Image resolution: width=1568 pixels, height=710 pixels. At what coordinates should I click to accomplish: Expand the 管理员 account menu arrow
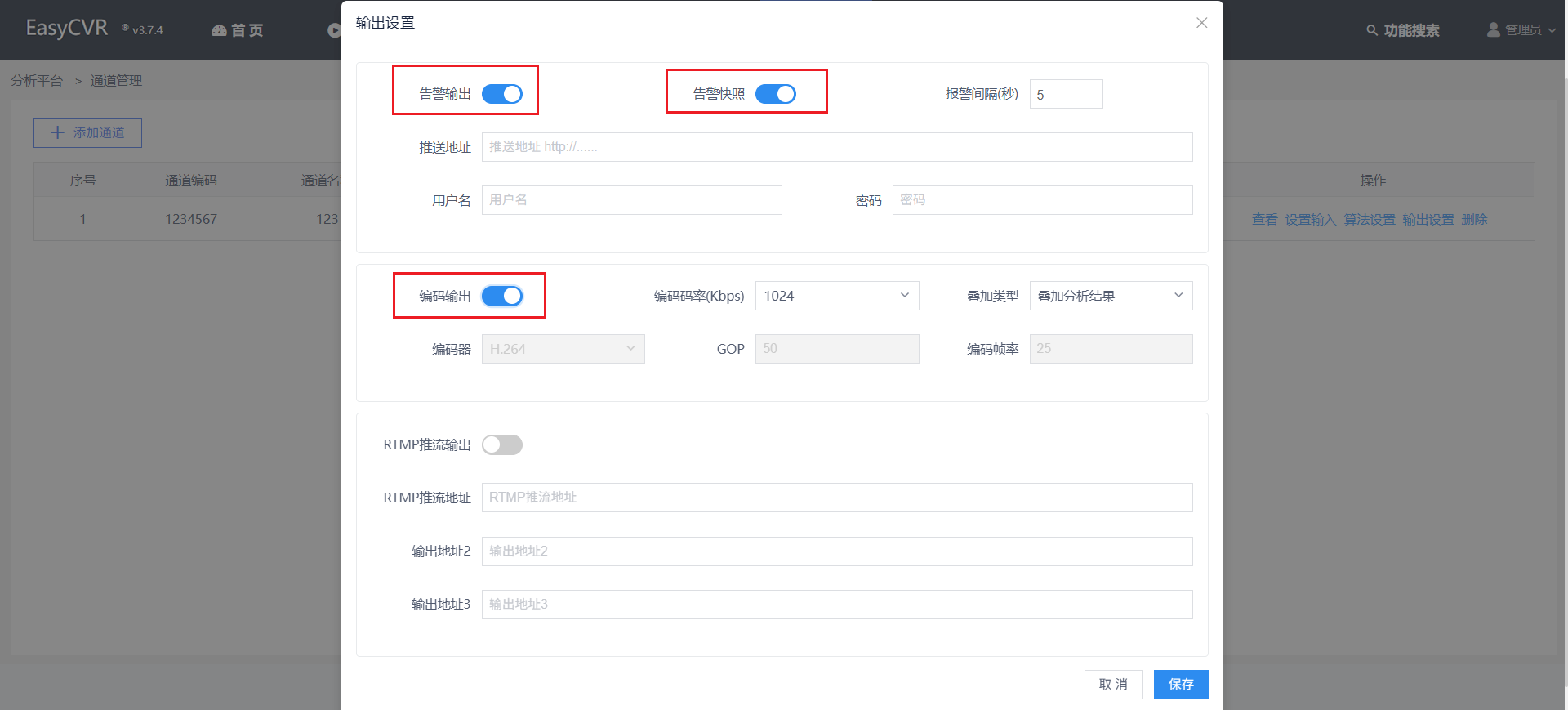tap(1552, 30)
